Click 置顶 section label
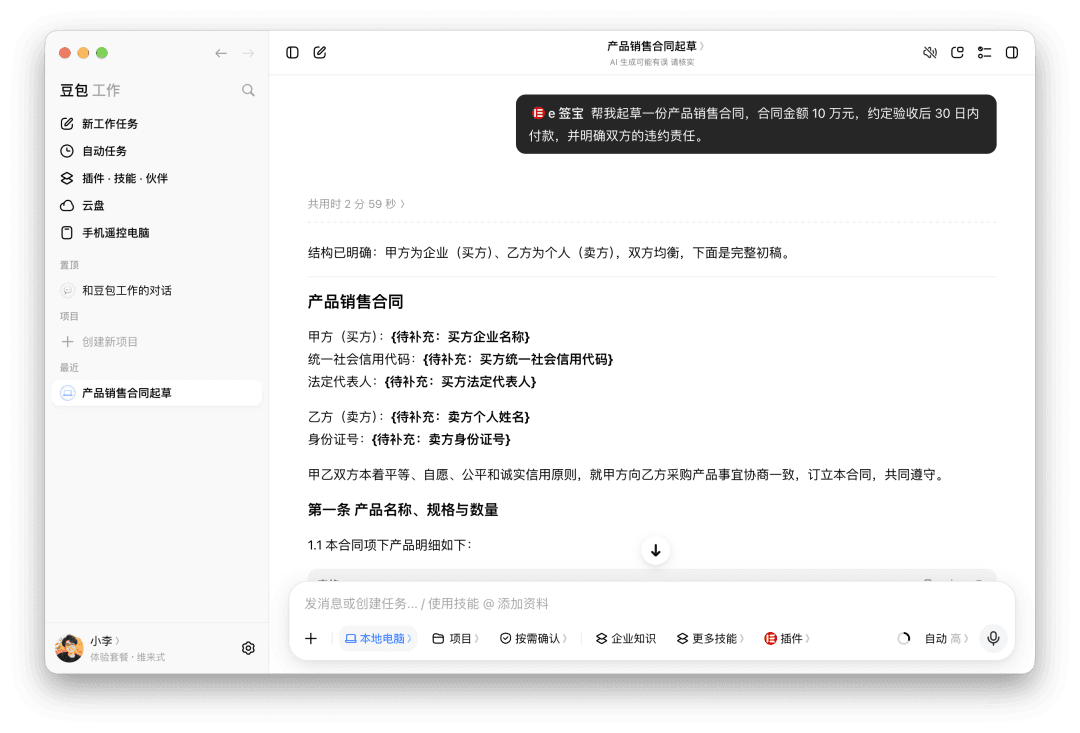 (x=69, y=265)
